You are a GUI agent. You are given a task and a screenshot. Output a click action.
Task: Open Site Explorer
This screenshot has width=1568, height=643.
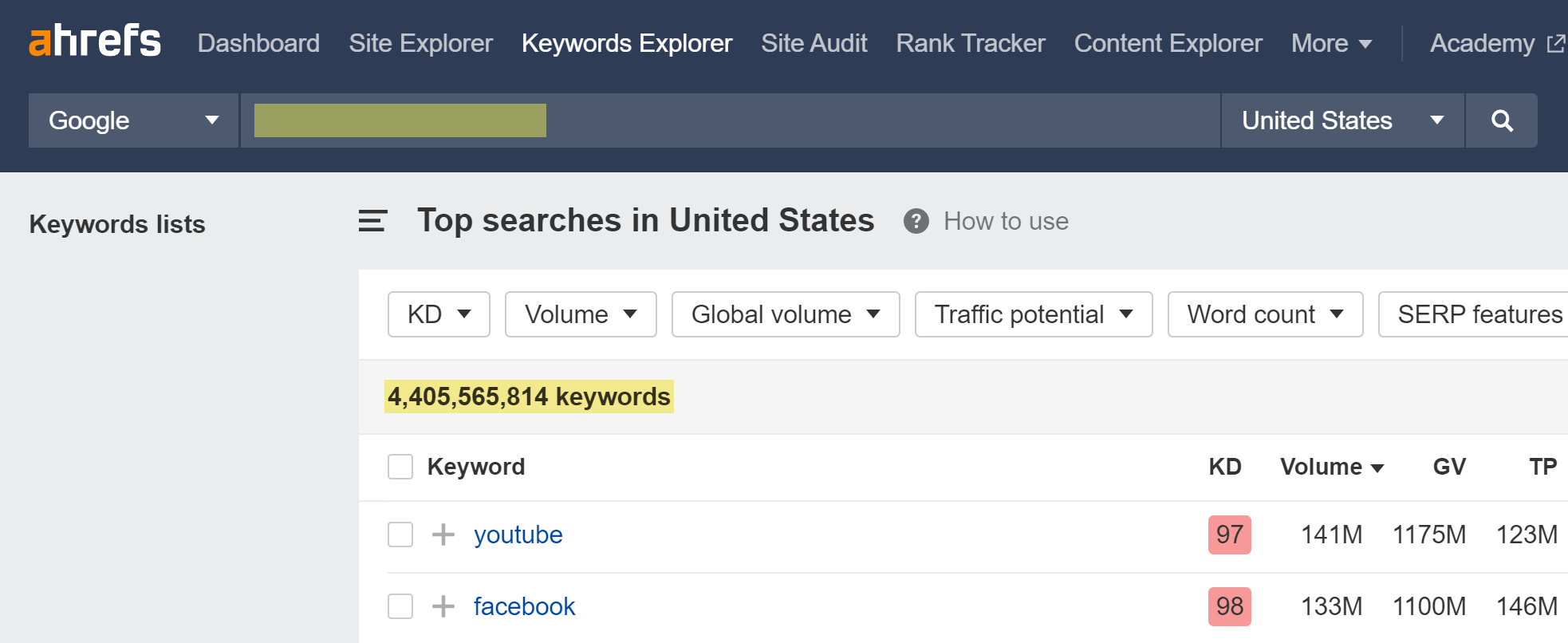(x=421, y=43)
